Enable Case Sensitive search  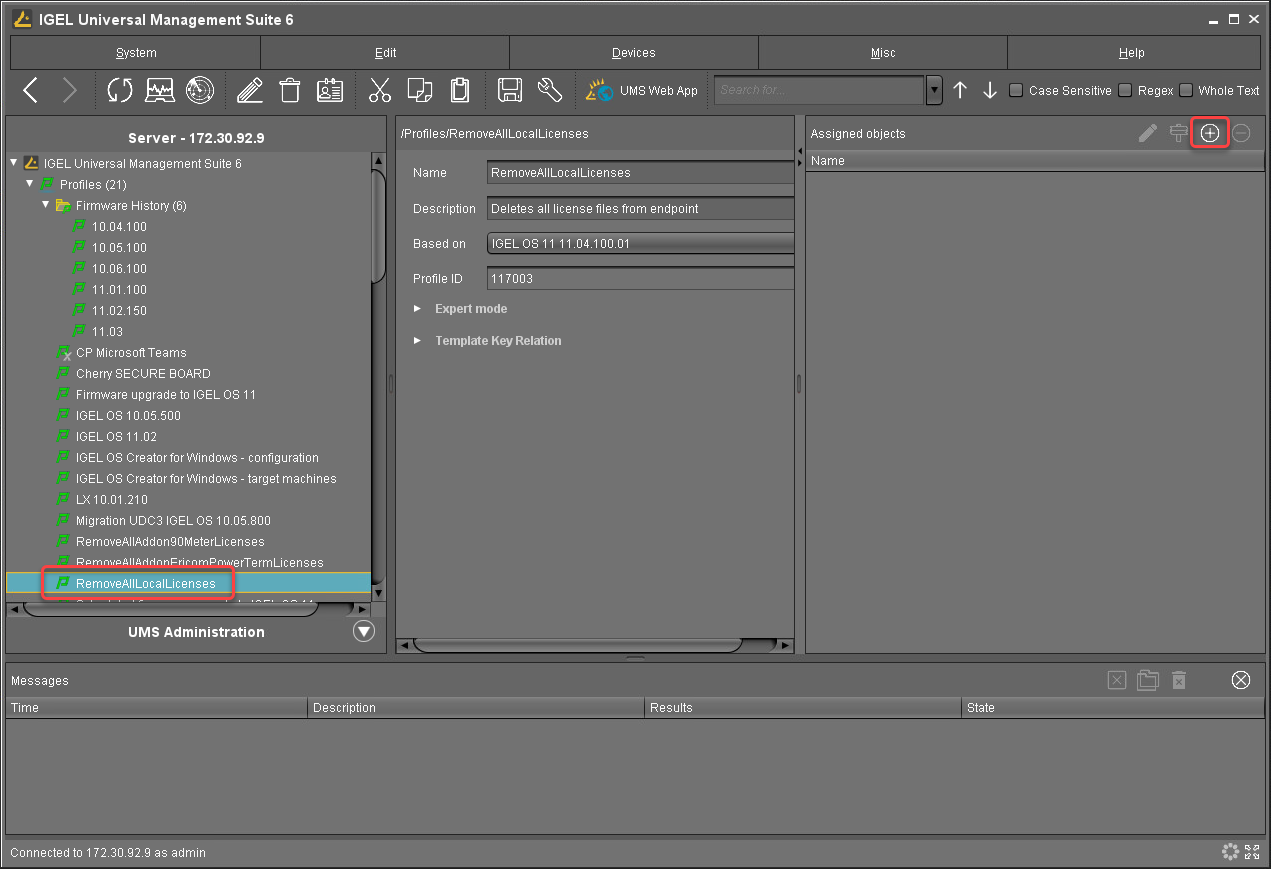click(1016, 91)
